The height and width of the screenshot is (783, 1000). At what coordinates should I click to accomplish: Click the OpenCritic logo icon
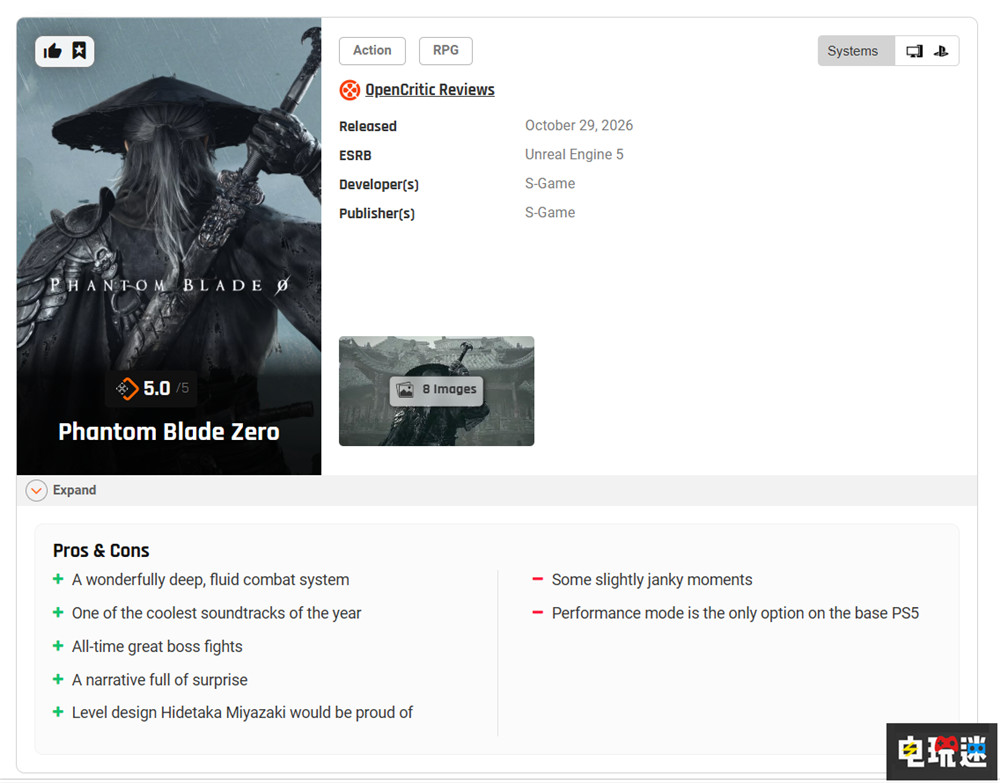(x=349, y=90)
